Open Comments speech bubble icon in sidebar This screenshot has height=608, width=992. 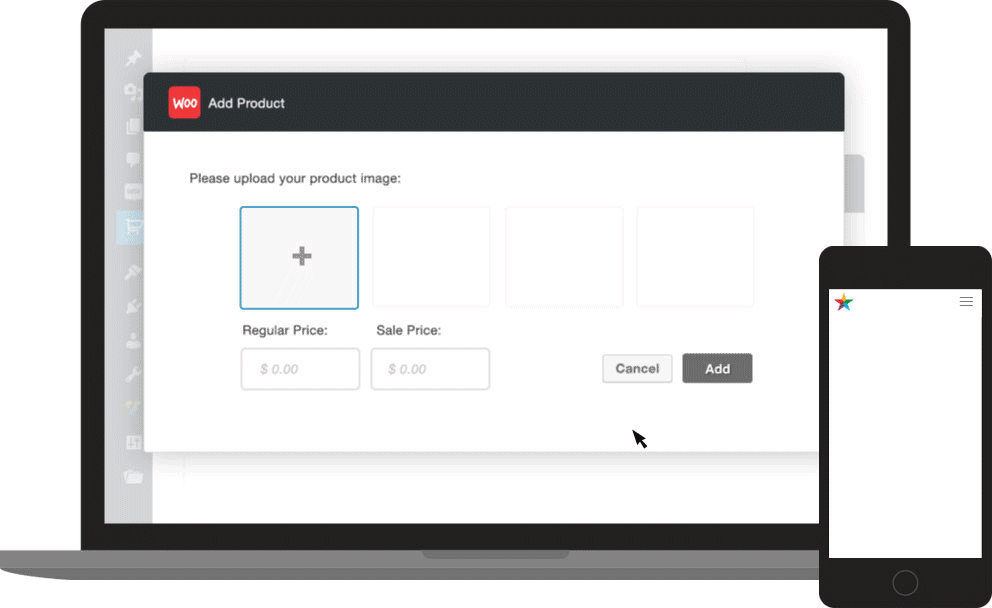(x=132, y=158)
